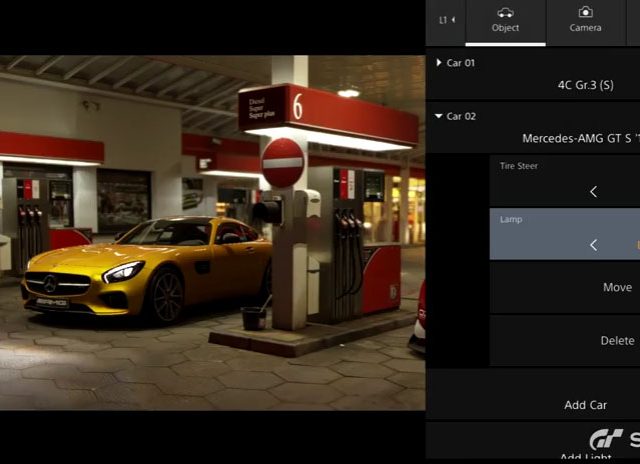Click Add Light at the bottom
This screenshot has width=640, height=464.
click(x=585, y=458)
